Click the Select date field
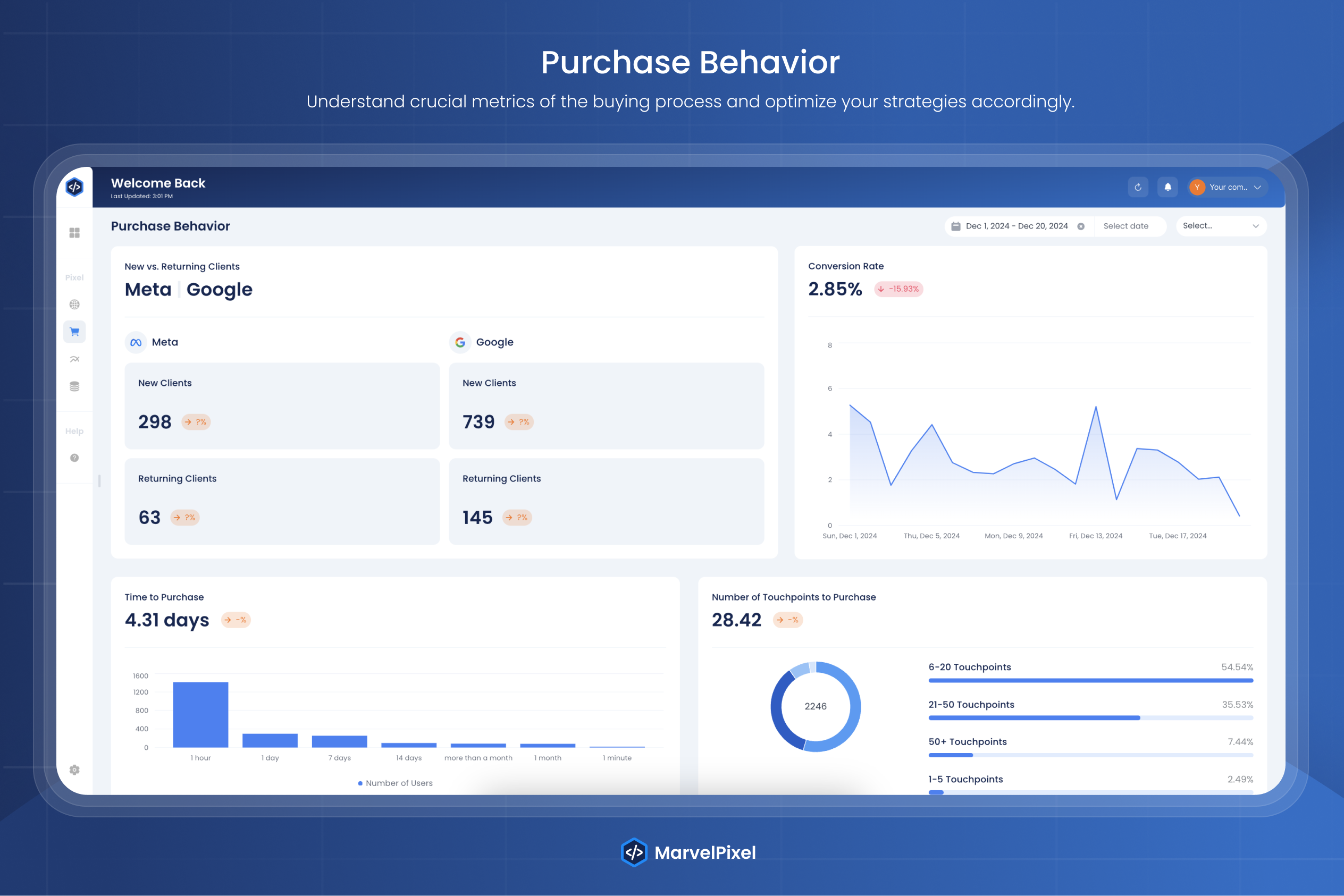 point(1125,226)
